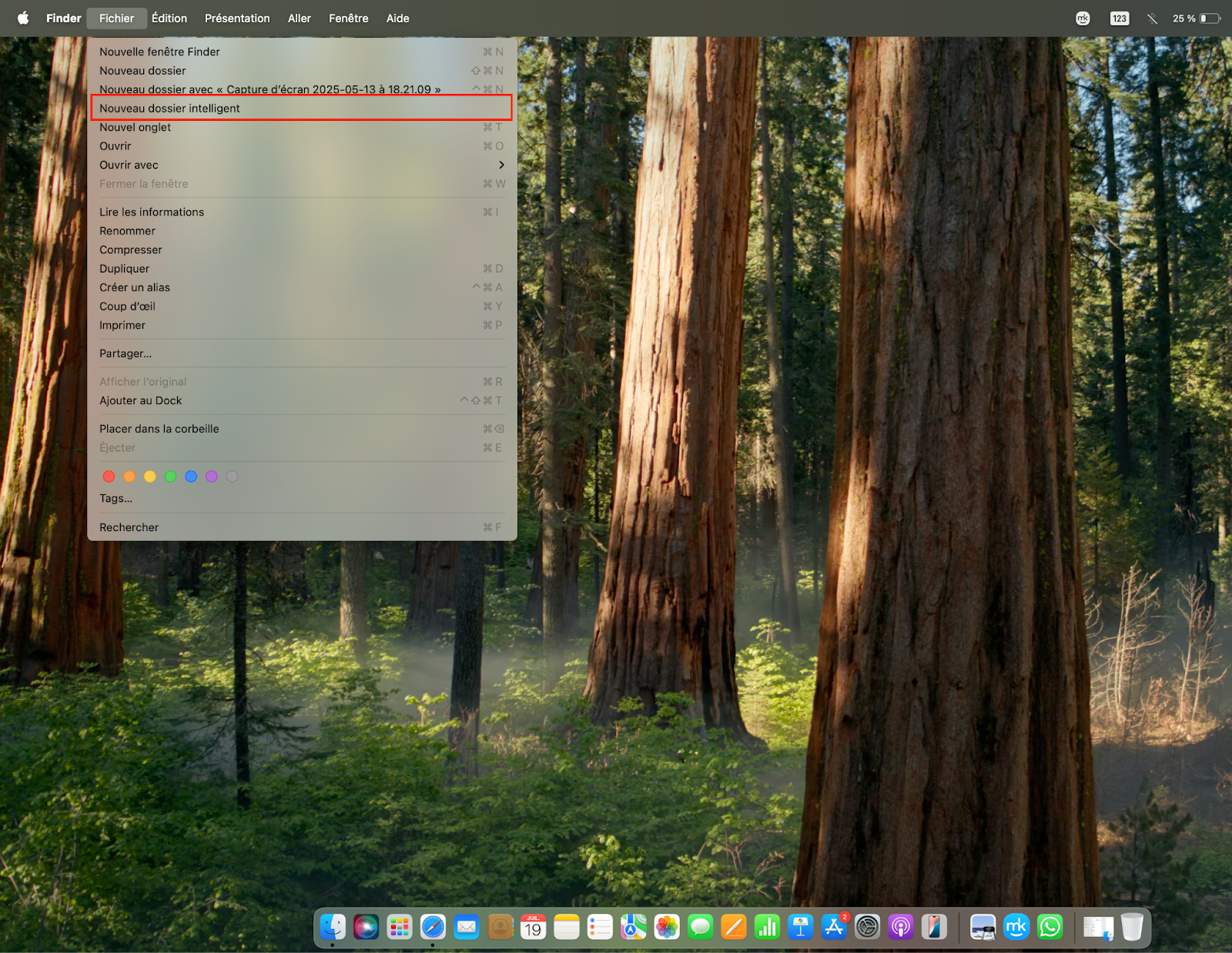The image size is (1232, 953).
Task: Open the App Store with 2 notifications
Action: pyautogui.click(x=834, y=928)
